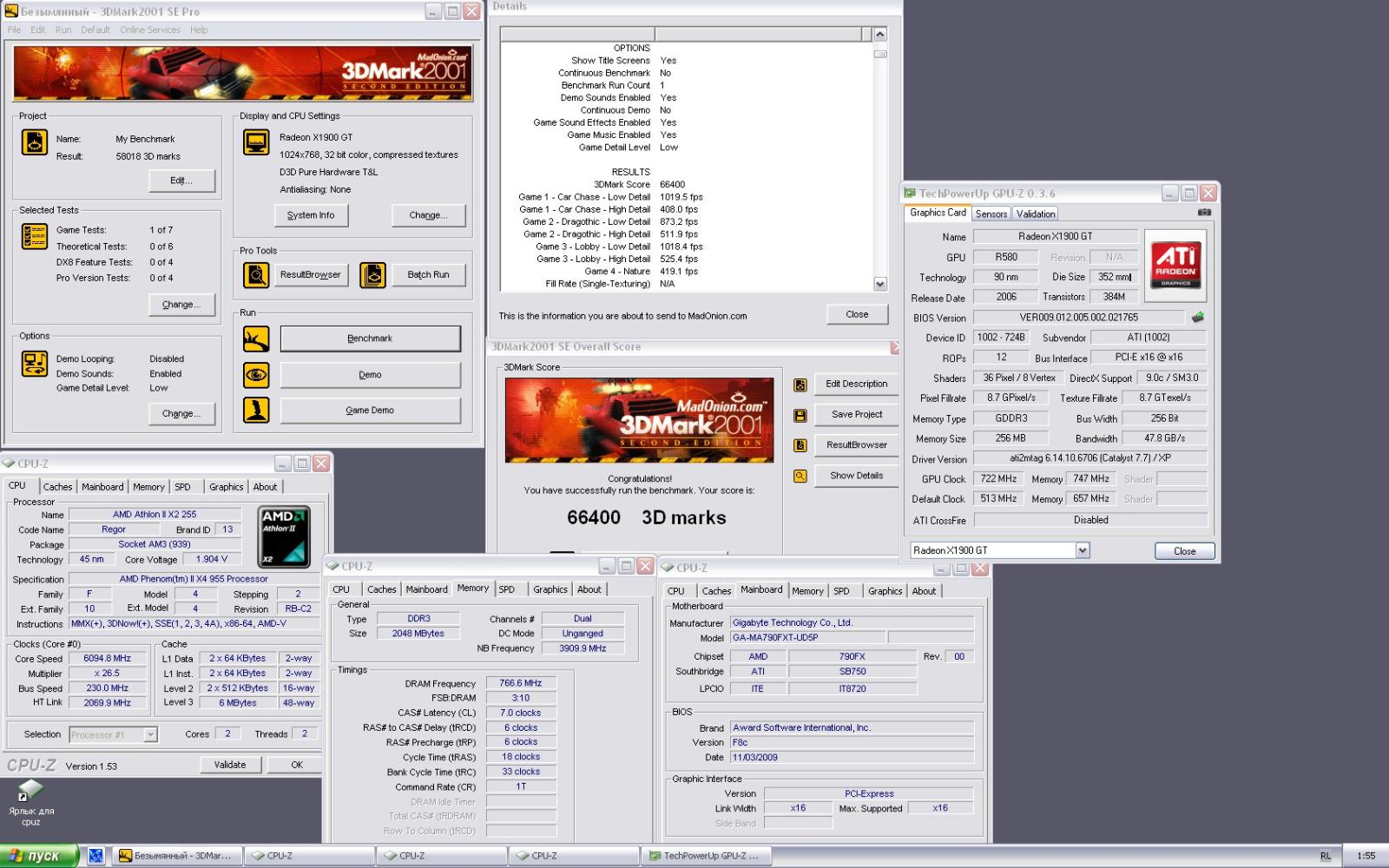Image resolution: width=1389 pixels, height=868 pixels.
Task: Click mainboard Model GA-MA790FXT-UD5P field
Action: pyautogui.click(x=807, y=638)
